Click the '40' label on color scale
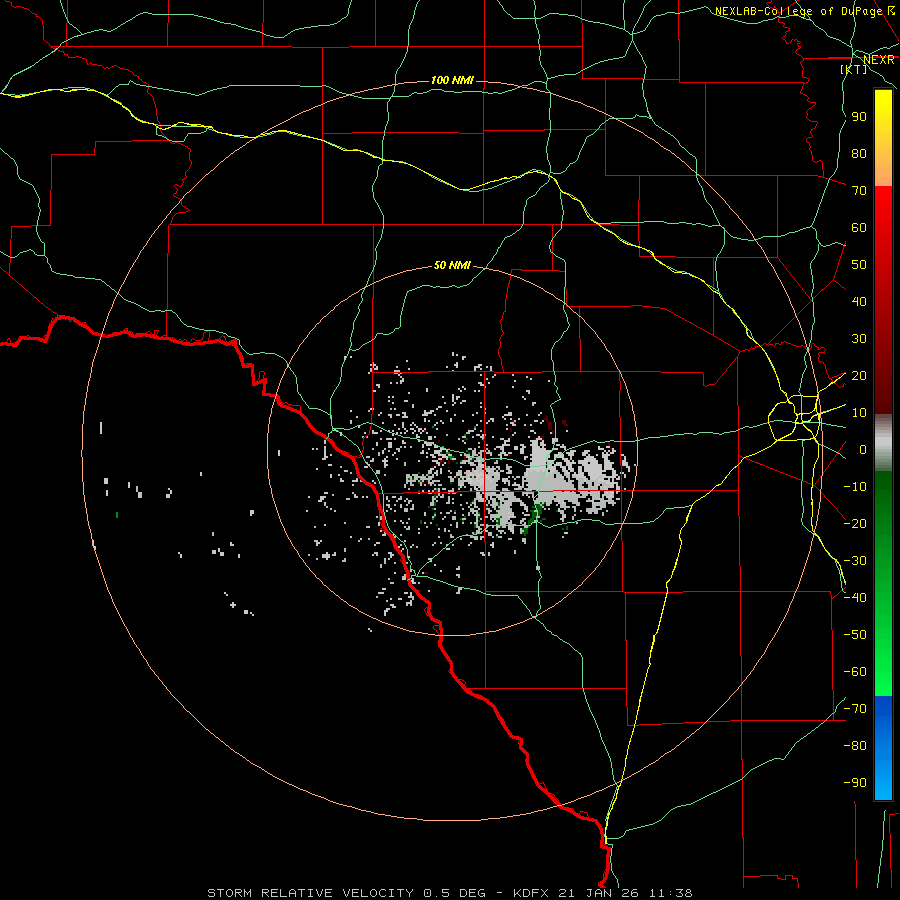 (x=859, y=301)
